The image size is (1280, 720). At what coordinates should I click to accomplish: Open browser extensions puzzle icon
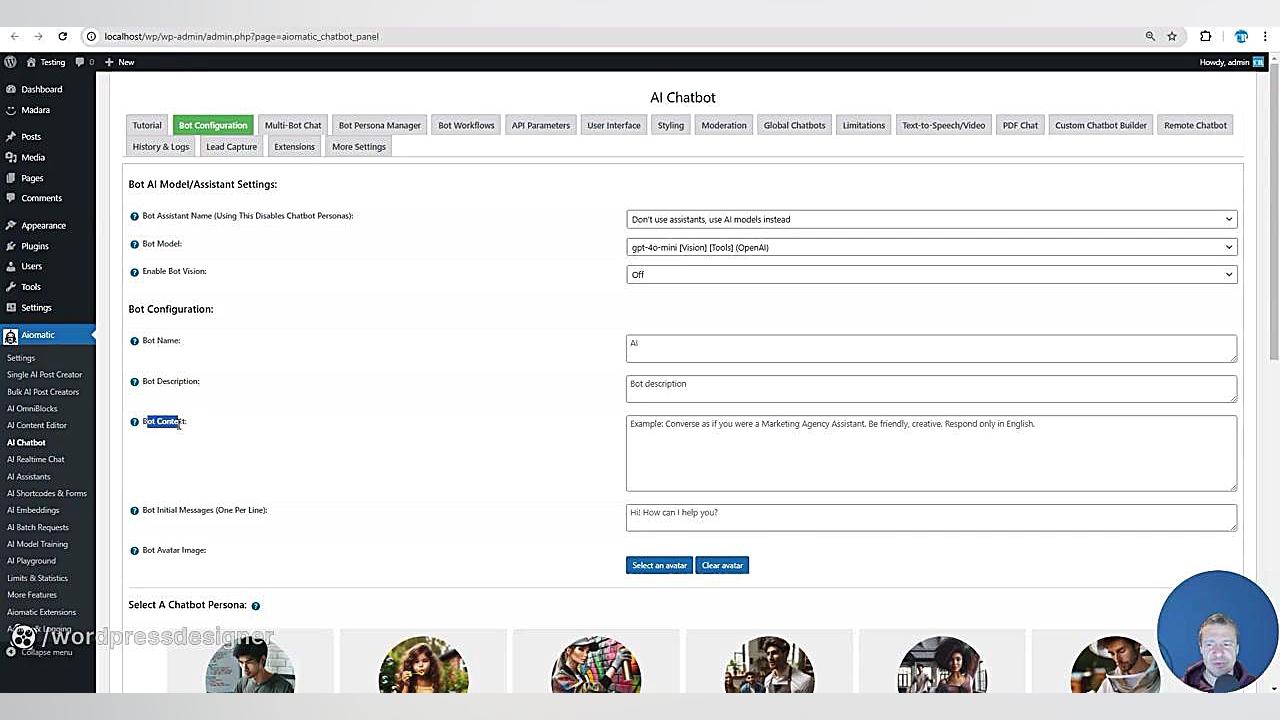pyautogui.click(x=1206, y=36)
